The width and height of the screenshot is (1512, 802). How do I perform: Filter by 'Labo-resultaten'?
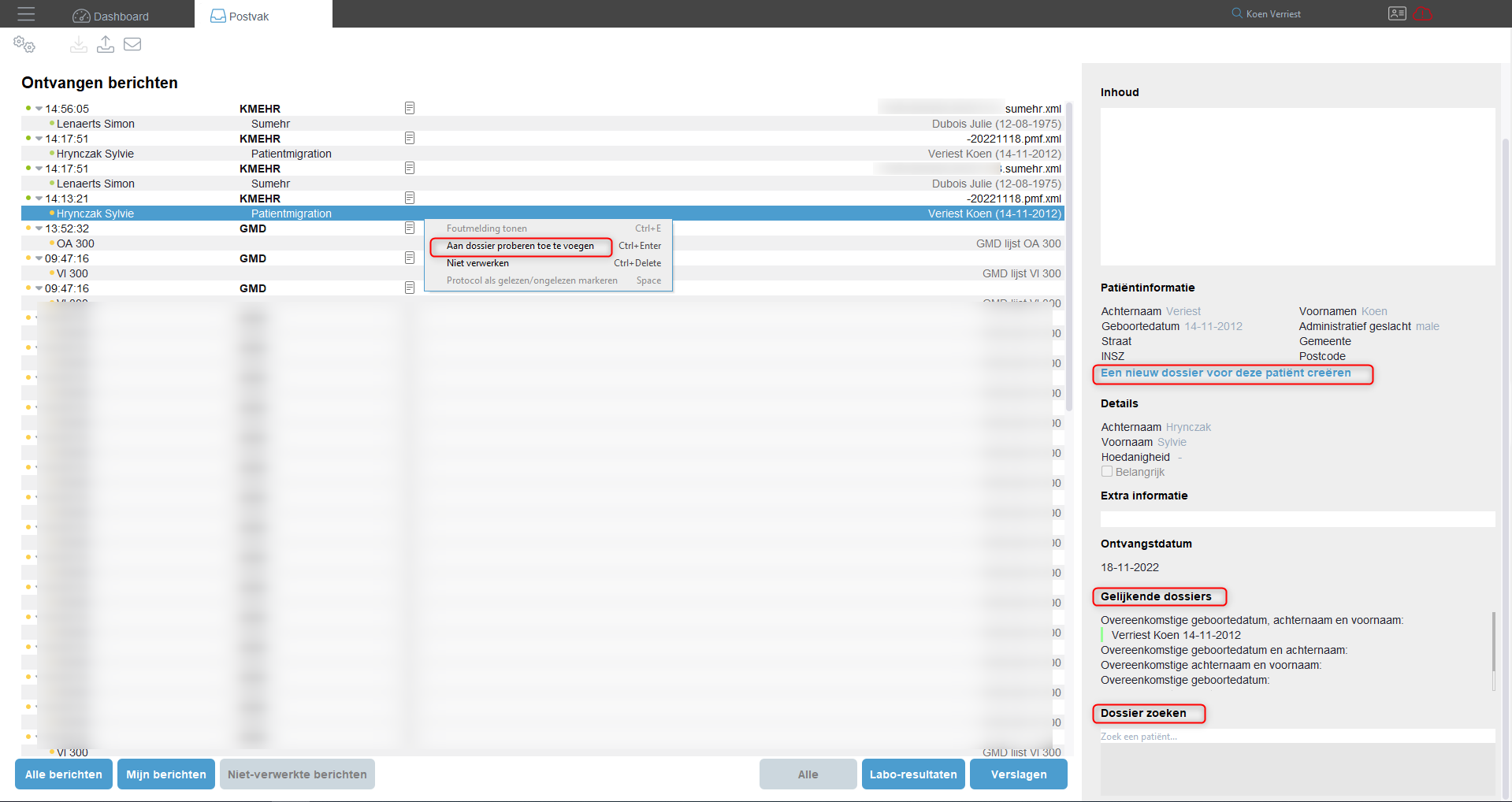click(913, 774)
